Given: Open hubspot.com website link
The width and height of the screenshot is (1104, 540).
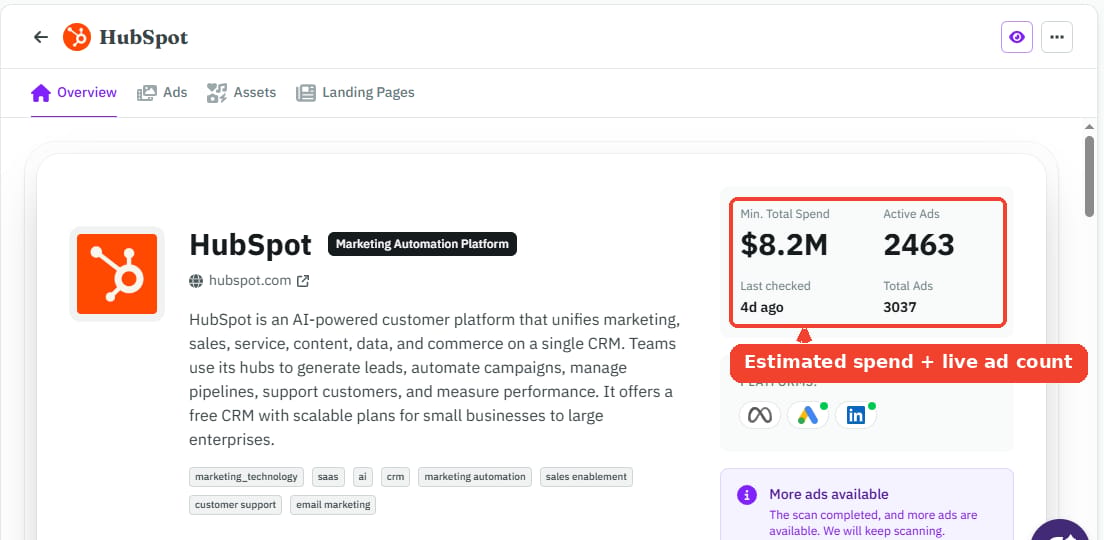Looking at the screenshot, I should coord(250,281).
